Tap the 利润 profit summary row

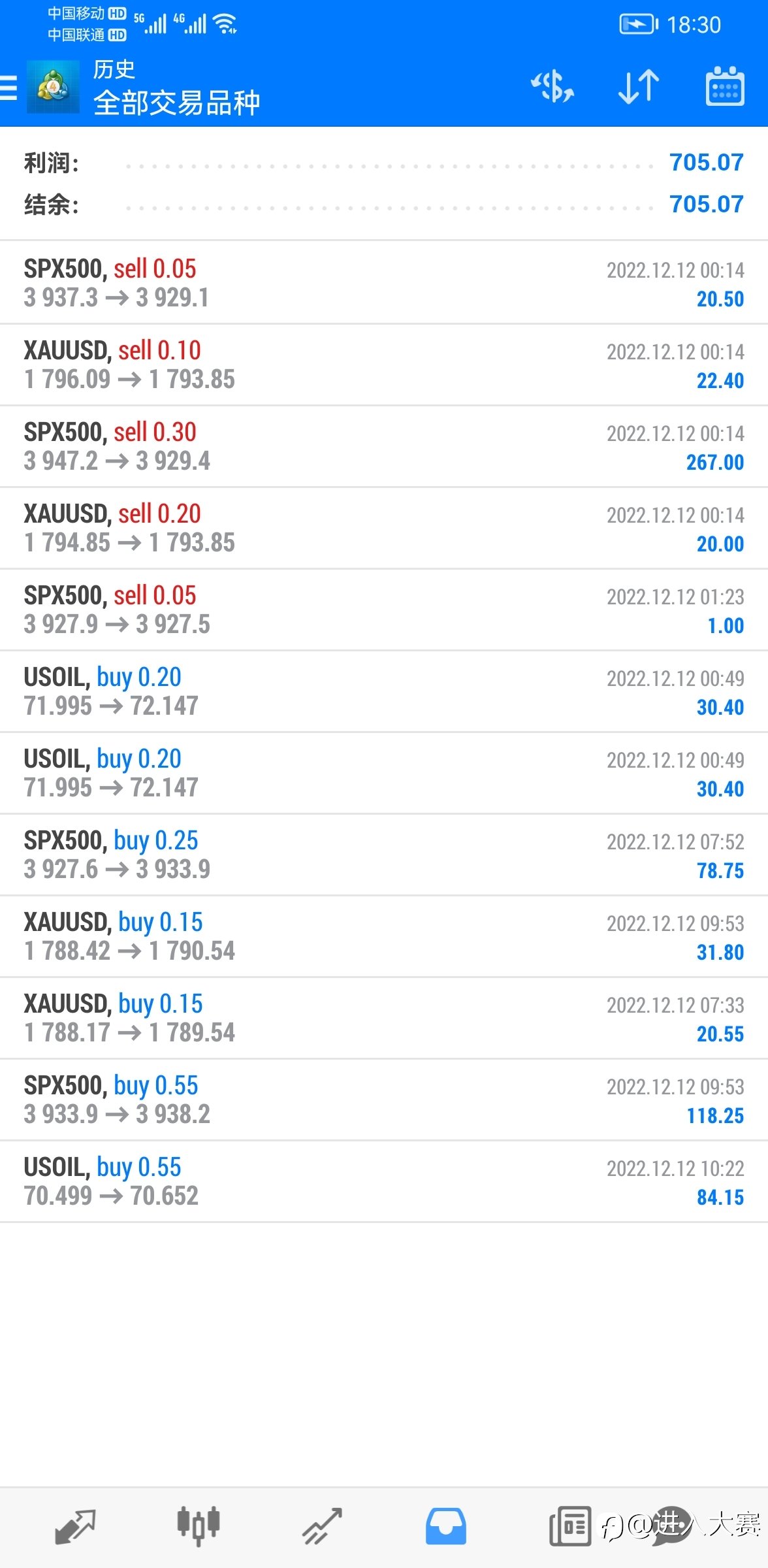point(384,163)
